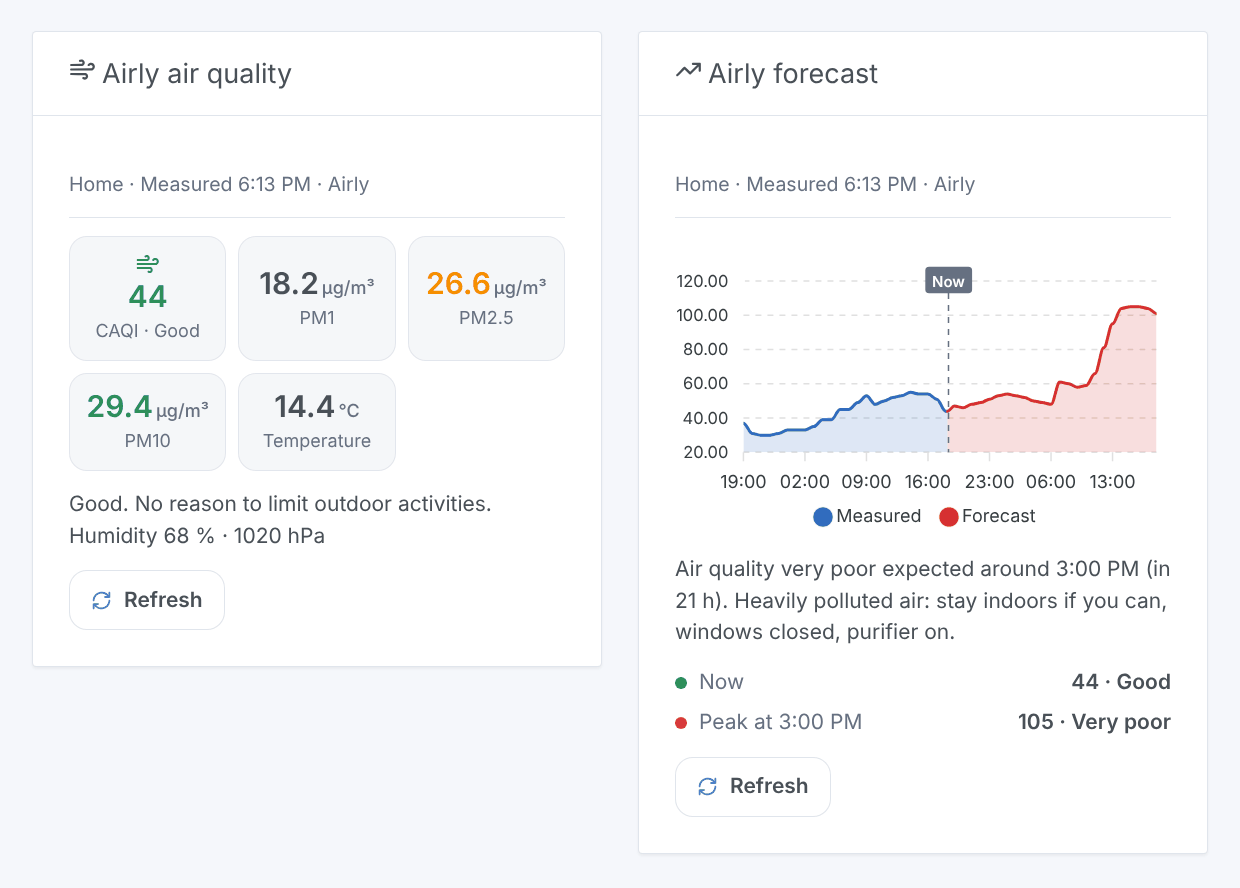Click the 120.00 y-axis label
Screen dimensions: 1240x888
(x=702, y=281)
